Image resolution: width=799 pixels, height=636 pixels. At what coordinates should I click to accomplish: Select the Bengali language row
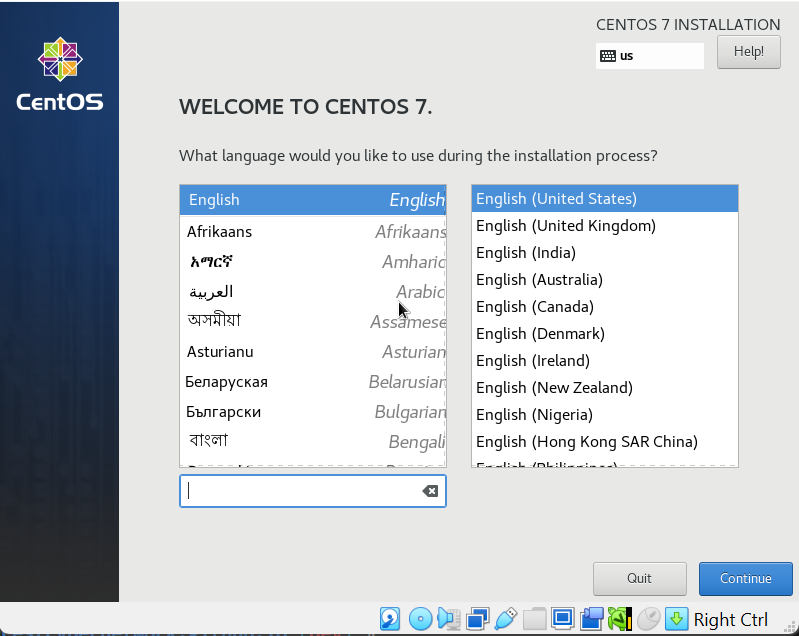(313, 441)
